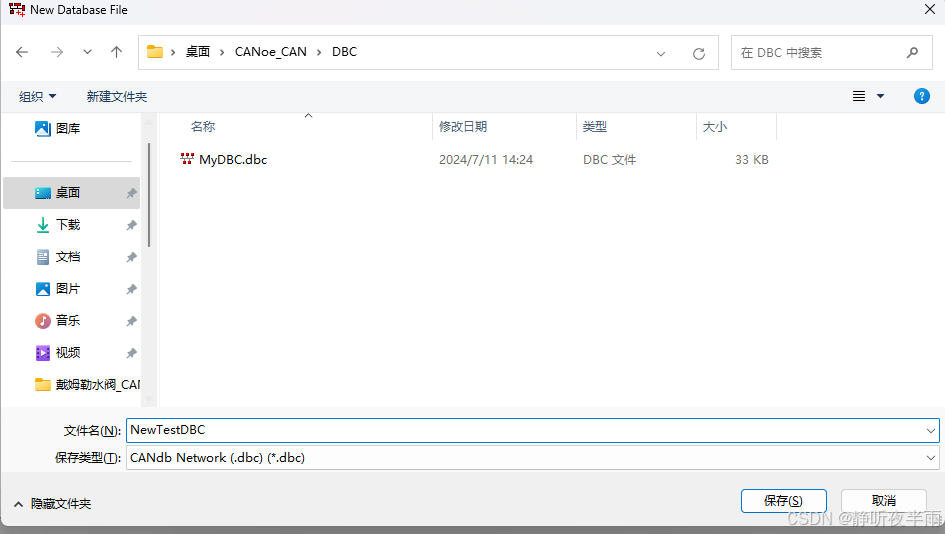The width and height of the screenshot is (945, 534).
Task: Collapse folders with 隐藏文件夹
Action: coord(53,504)
